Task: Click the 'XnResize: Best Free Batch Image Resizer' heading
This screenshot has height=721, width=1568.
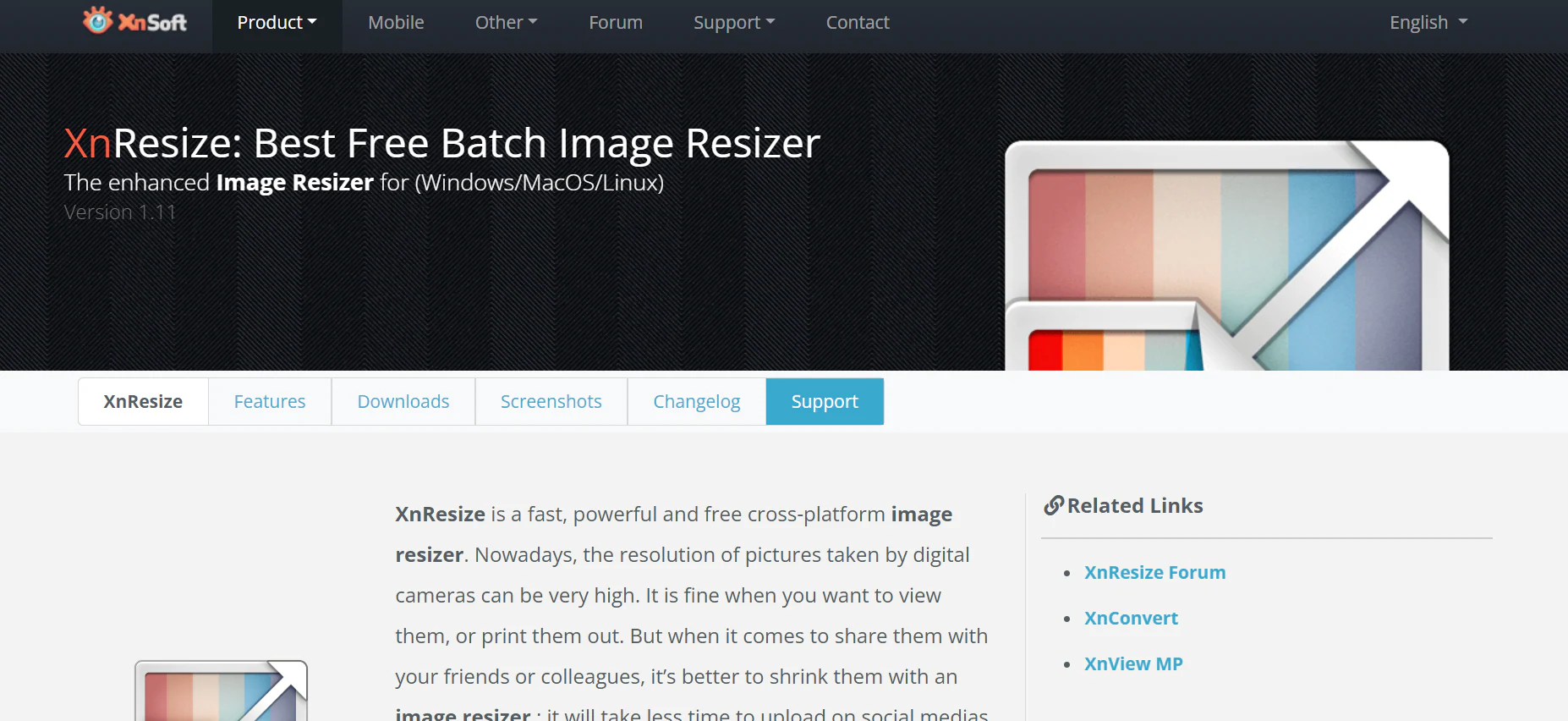Action: (x=442, y=143)
